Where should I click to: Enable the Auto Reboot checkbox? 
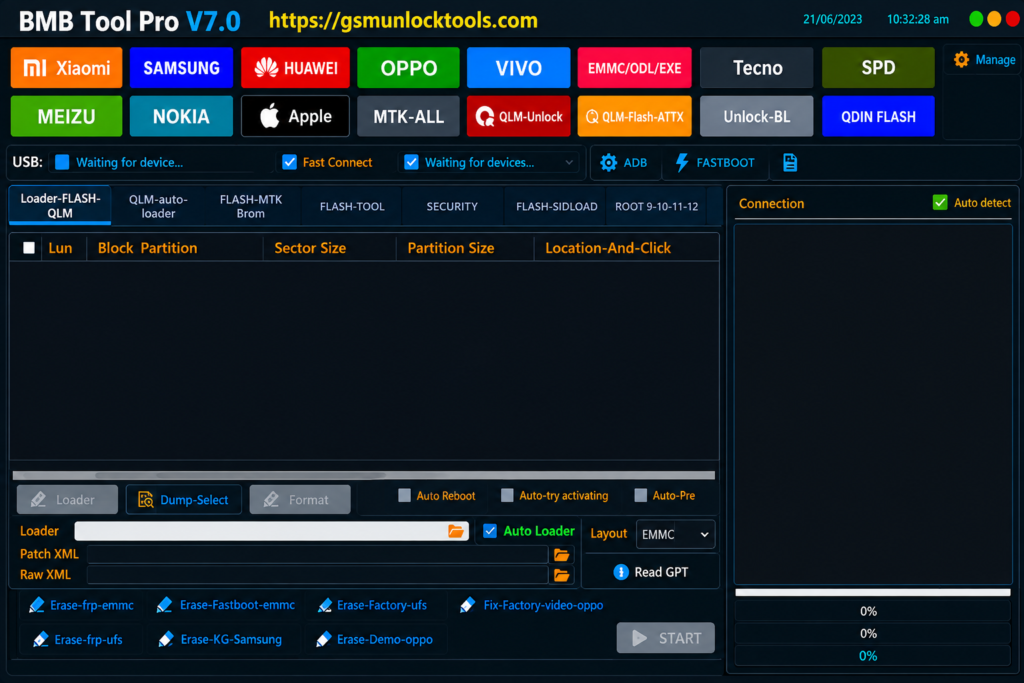click(404, 496)
